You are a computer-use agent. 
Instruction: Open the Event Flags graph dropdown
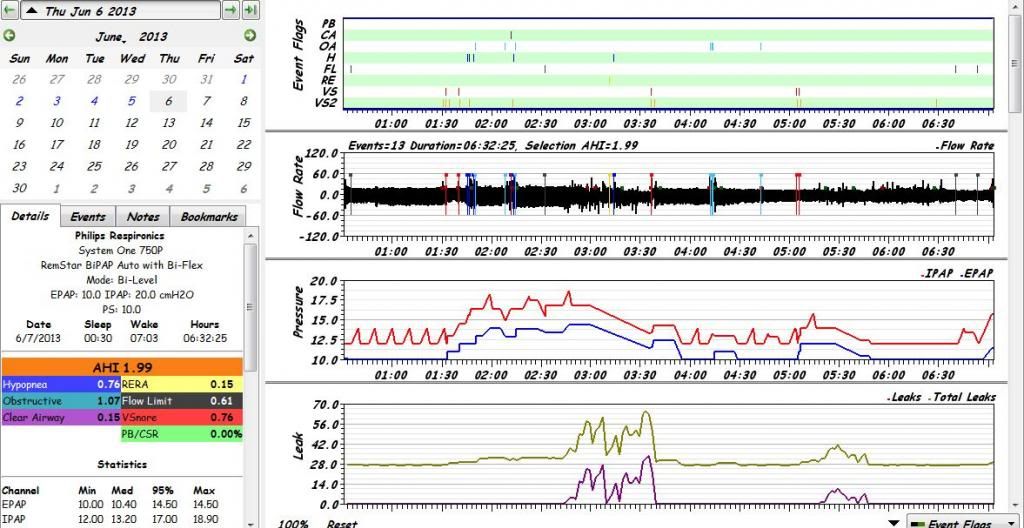point(953,521)
